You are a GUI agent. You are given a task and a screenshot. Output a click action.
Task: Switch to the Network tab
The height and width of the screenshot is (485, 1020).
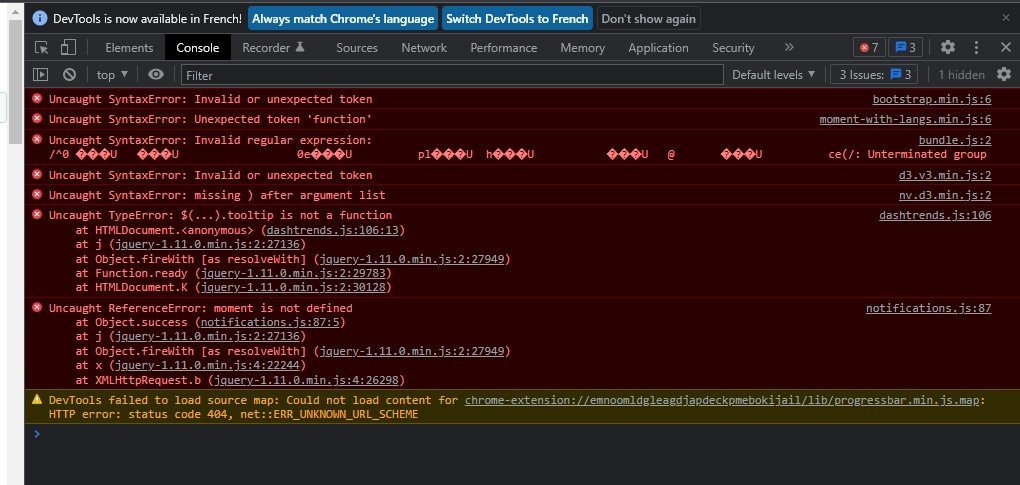click(x=424, y=47)
